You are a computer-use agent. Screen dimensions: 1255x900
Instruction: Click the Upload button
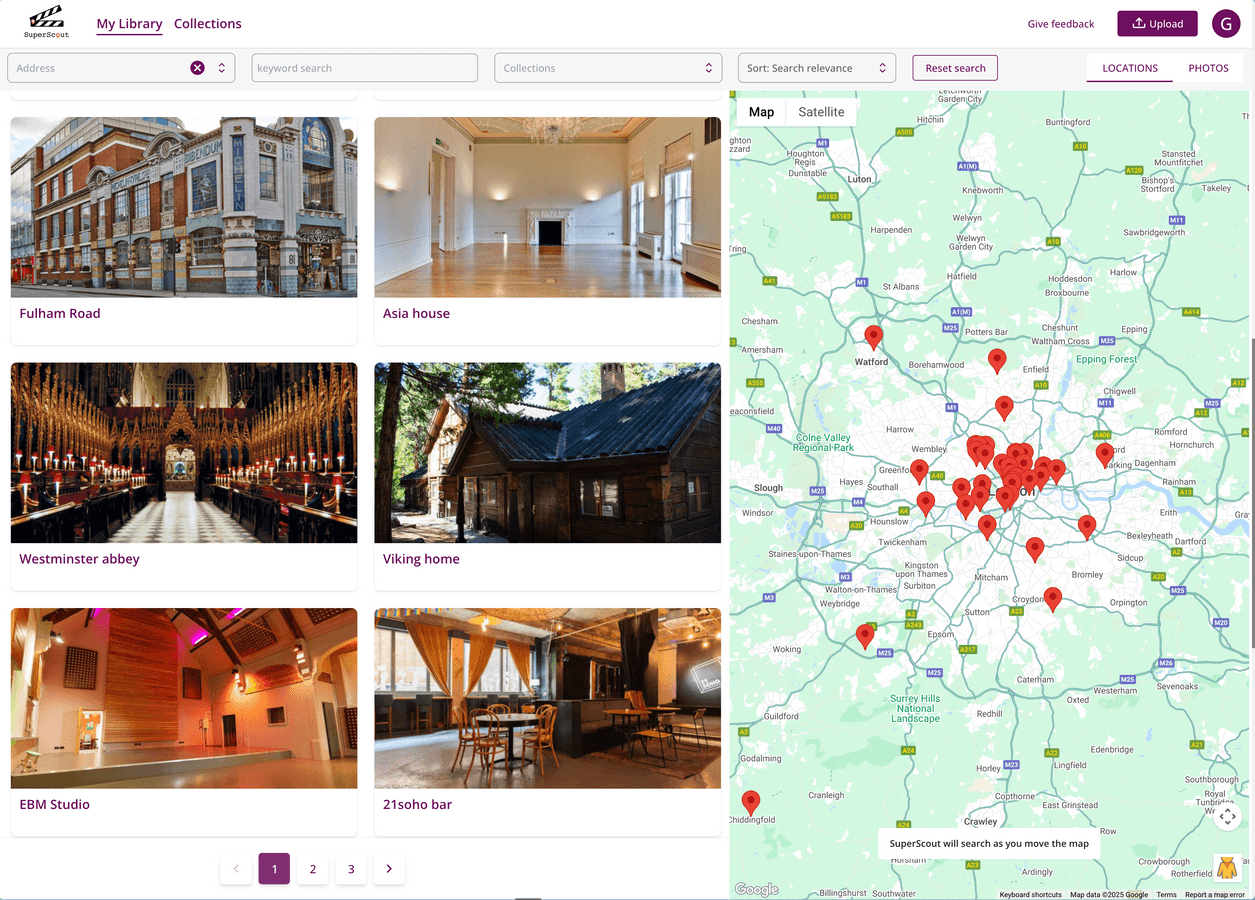(x=1157, y=23)
